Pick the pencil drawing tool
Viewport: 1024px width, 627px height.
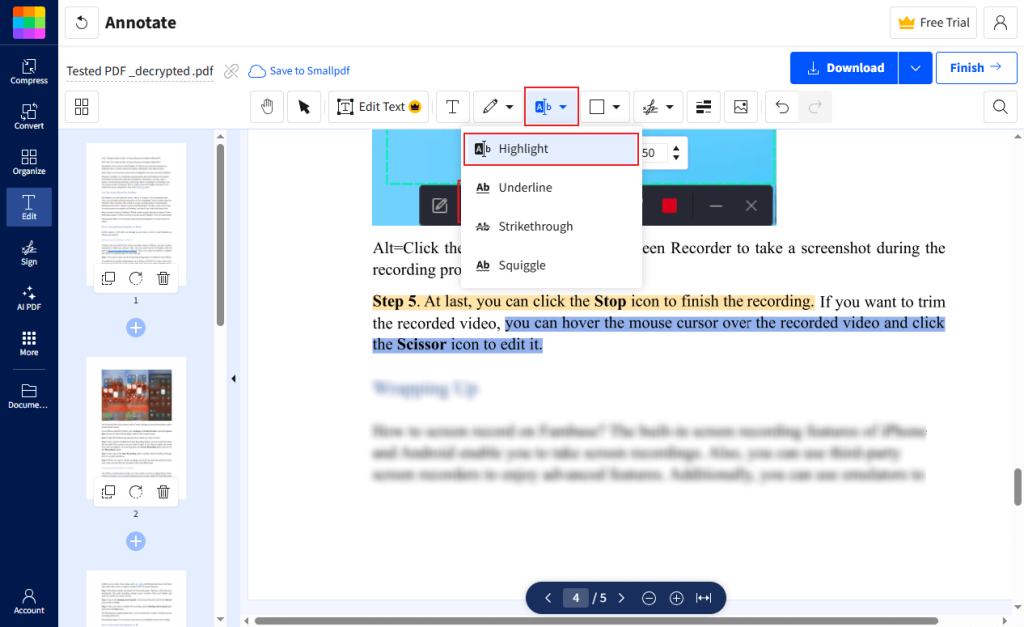pos(491,106)
